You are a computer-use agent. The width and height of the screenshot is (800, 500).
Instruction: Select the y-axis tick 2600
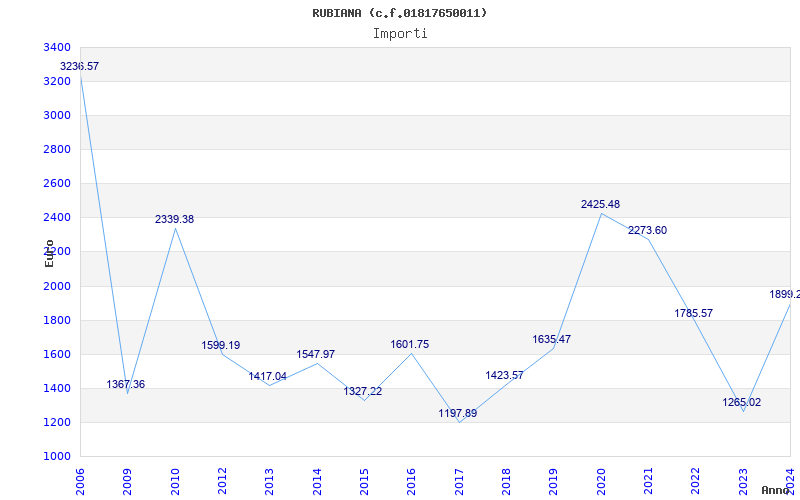tap(57, 184)
